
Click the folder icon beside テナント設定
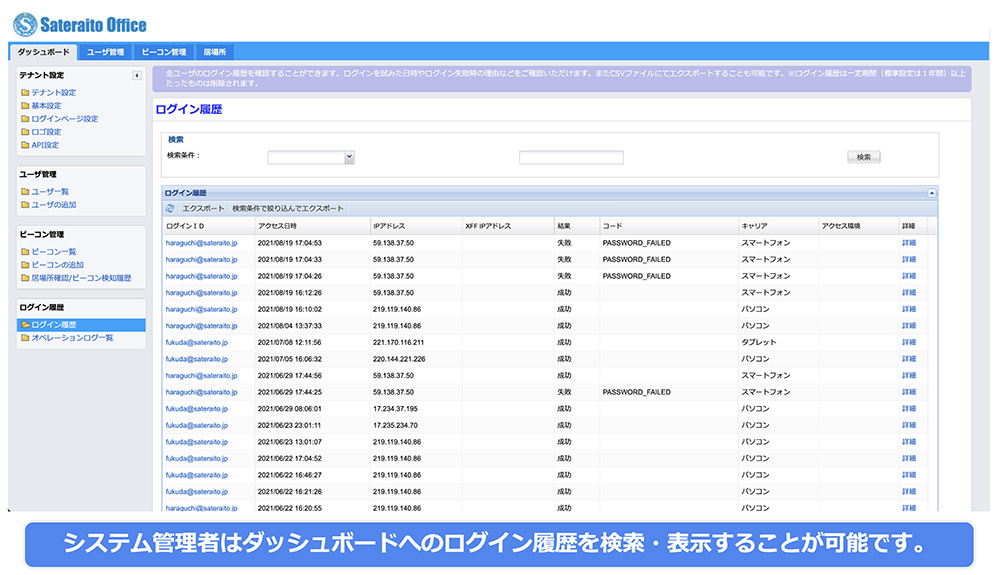[25, 93]
